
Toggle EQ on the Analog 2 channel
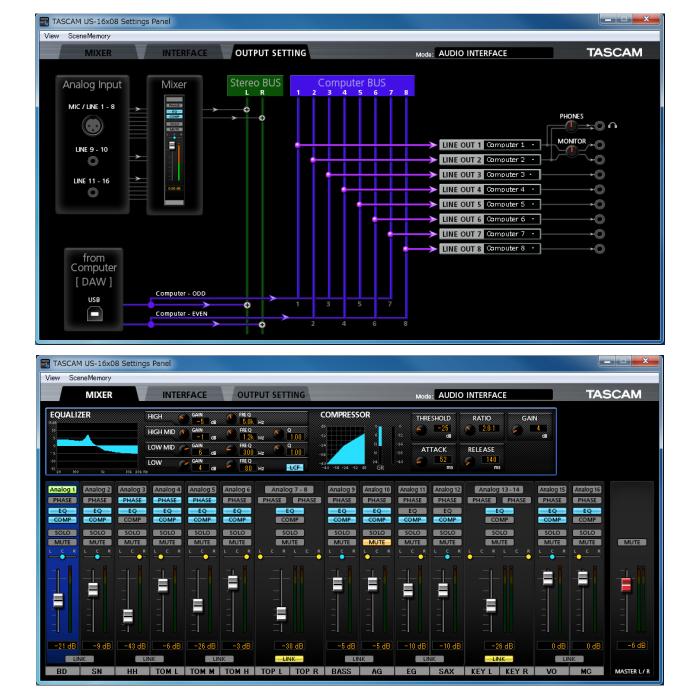point(97,511)
